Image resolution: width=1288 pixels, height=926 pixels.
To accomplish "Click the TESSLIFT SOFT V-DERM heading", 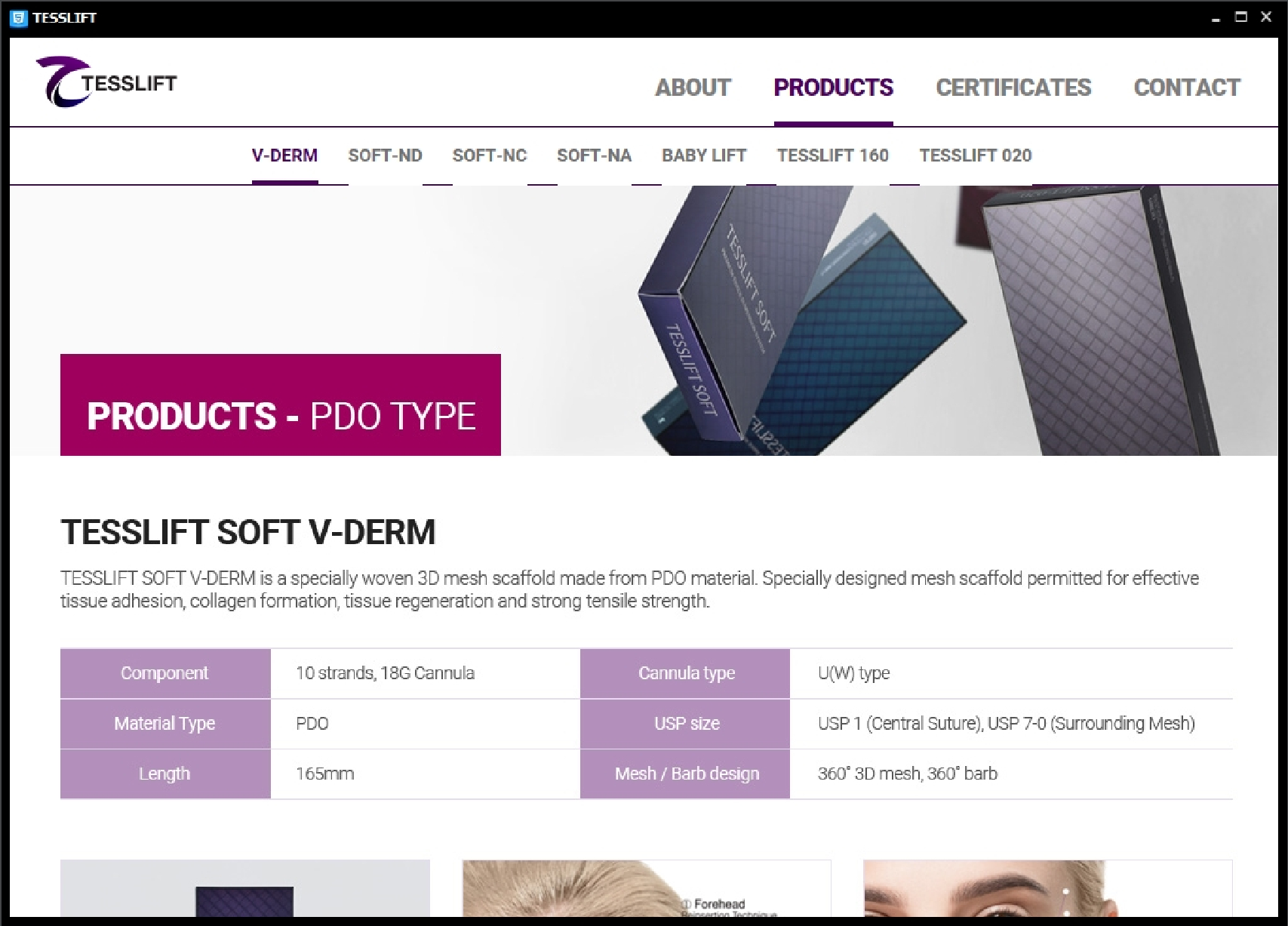I will 248,532.
